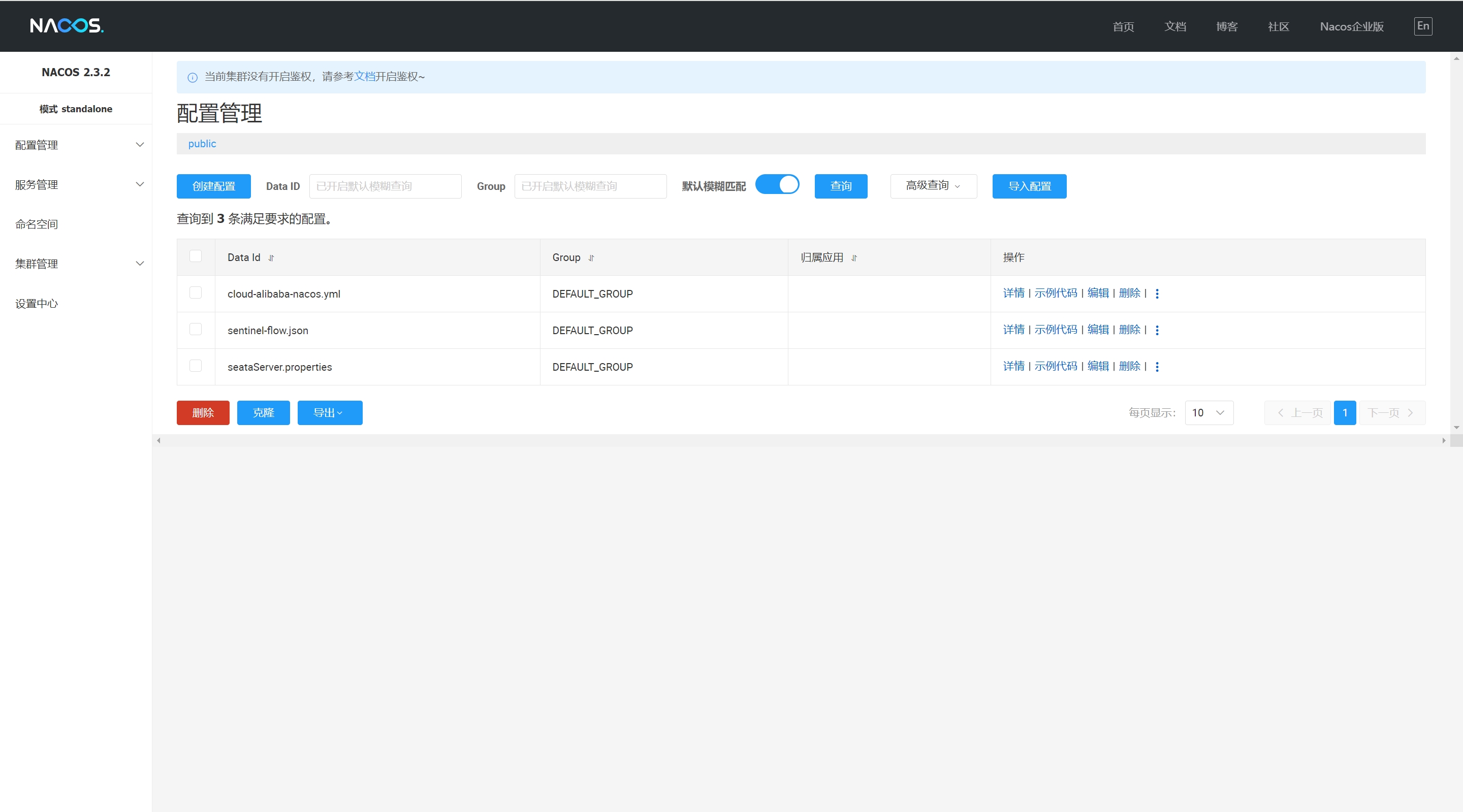Tick the select-all checkbox in header
The height and width of the screenshot is (812, 1463).
196,256
